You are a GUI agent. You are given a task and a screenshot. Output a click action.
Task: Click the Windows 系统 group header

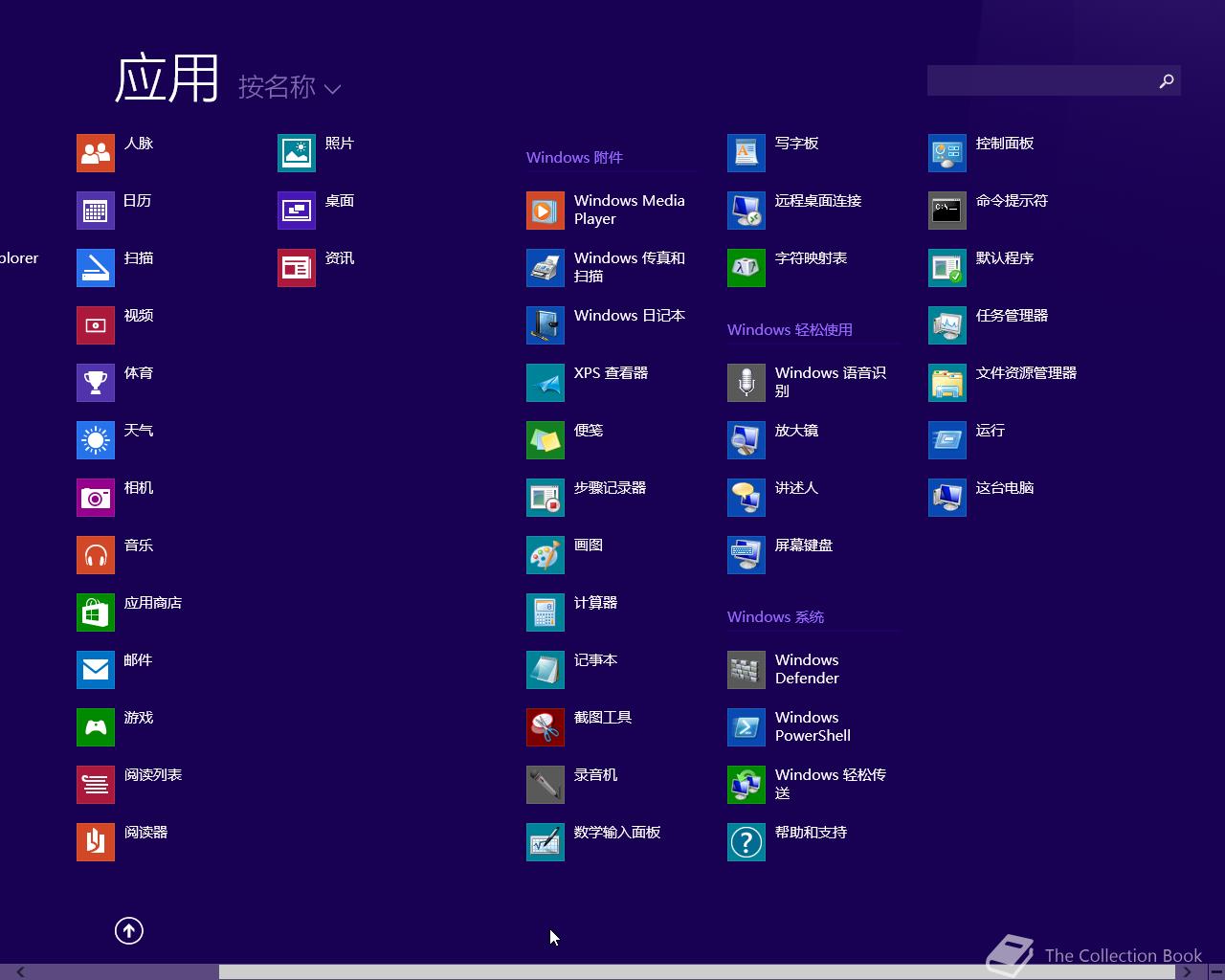click(x=775, y=617)
